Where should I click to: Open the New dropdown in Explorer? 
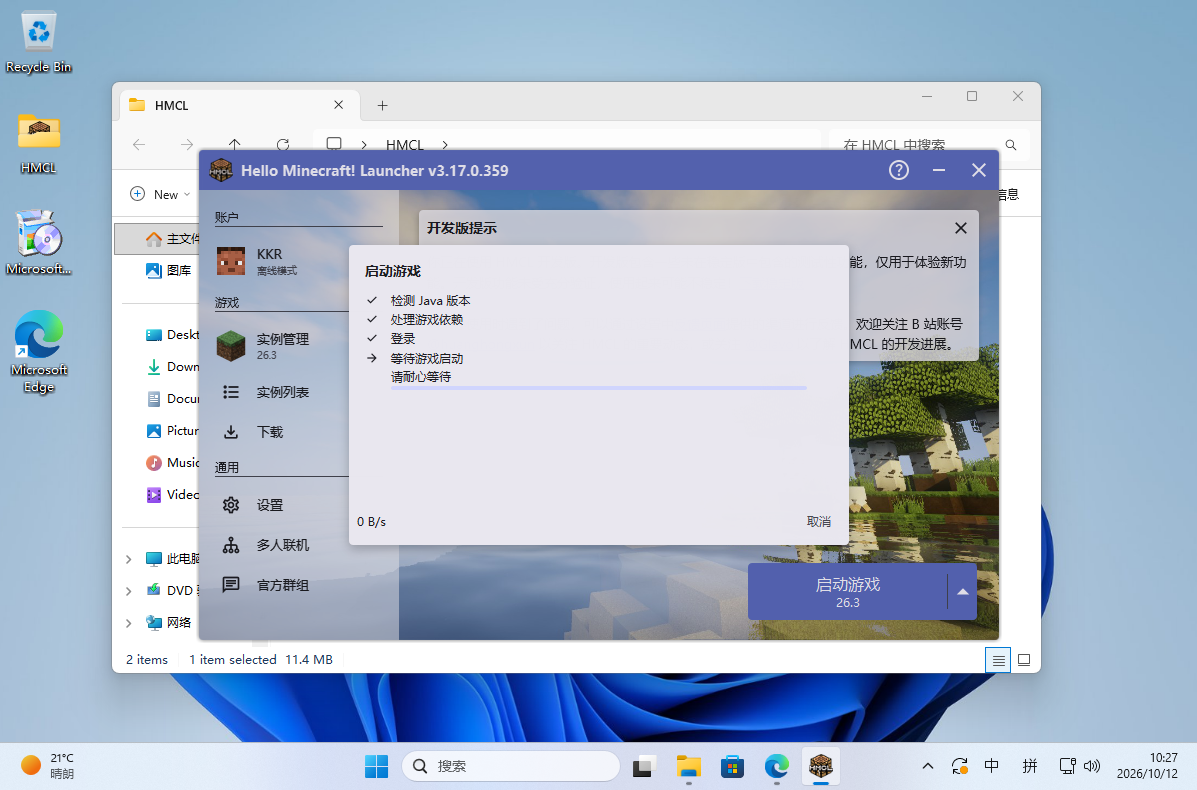point(160,195)
